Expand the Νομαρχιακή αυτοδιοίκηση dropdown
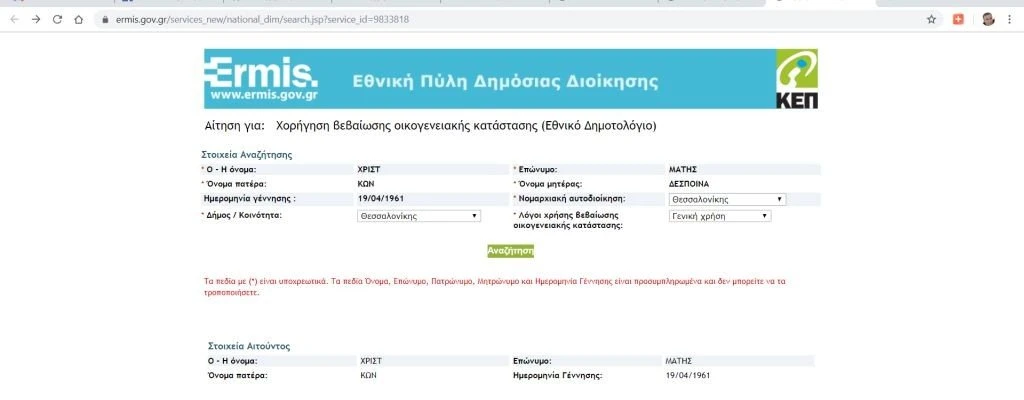The width and height of the screenshot is (1024, 400). click(727, 199)
